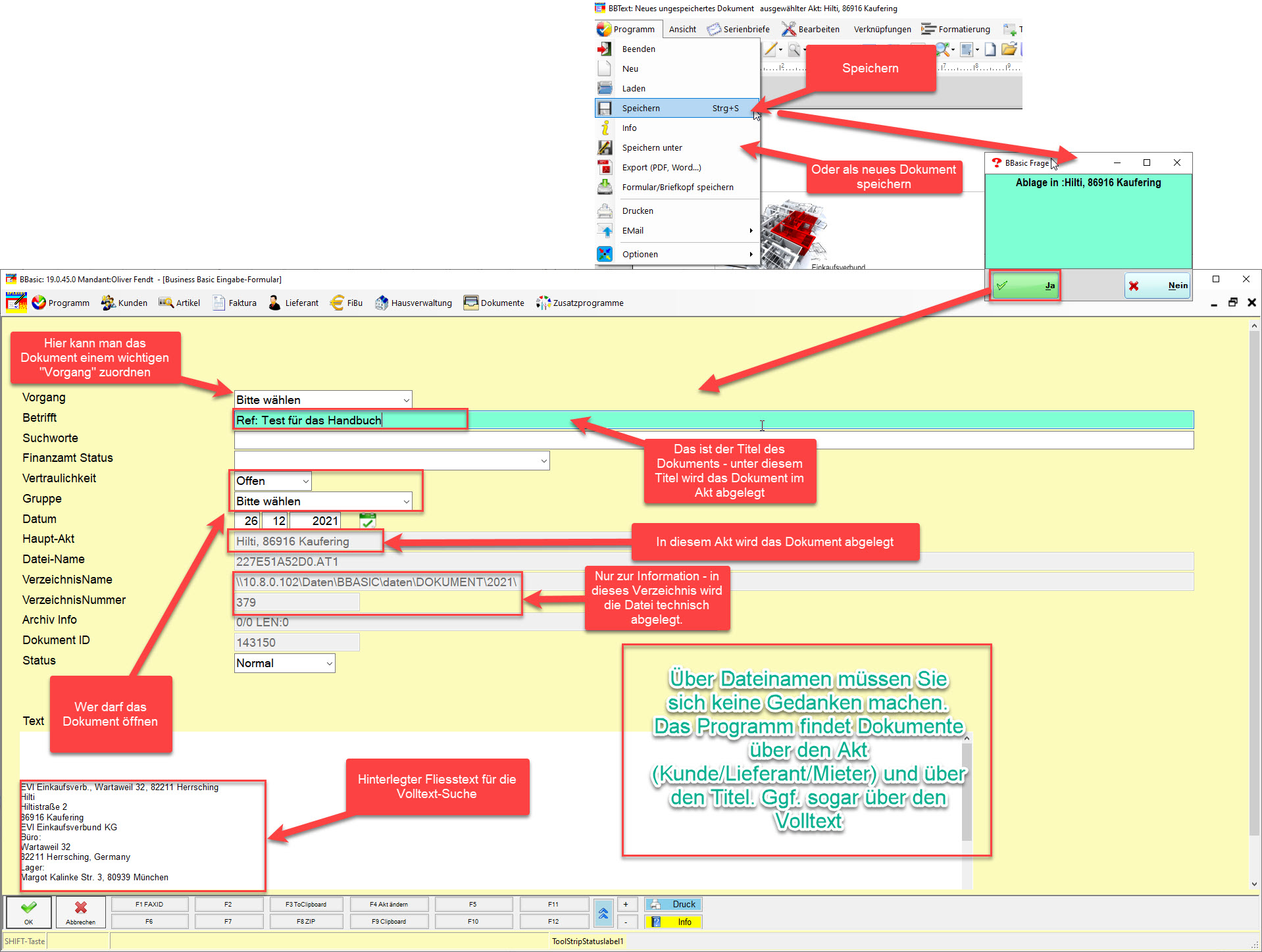Click the F1 FAXID function button

tap(149, 905)
